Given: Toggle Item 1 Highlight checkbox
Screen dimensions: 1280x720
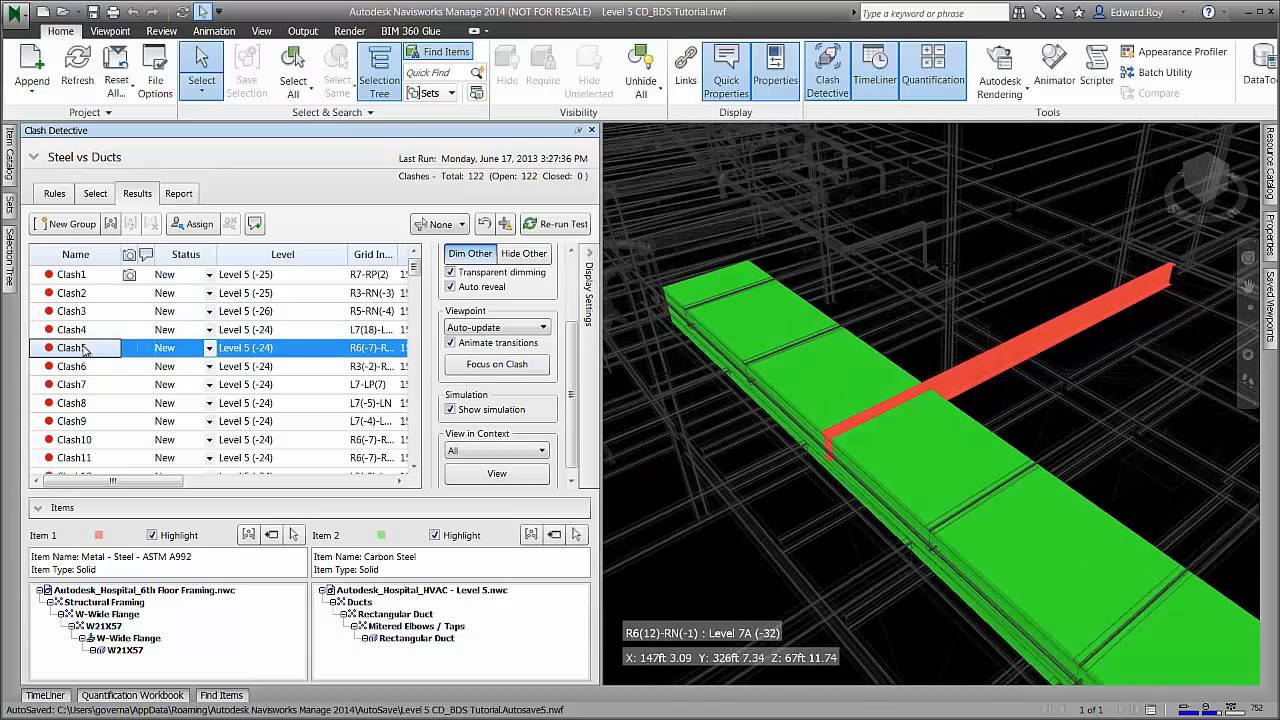Looking at the screenshot, I should point(152,535).
